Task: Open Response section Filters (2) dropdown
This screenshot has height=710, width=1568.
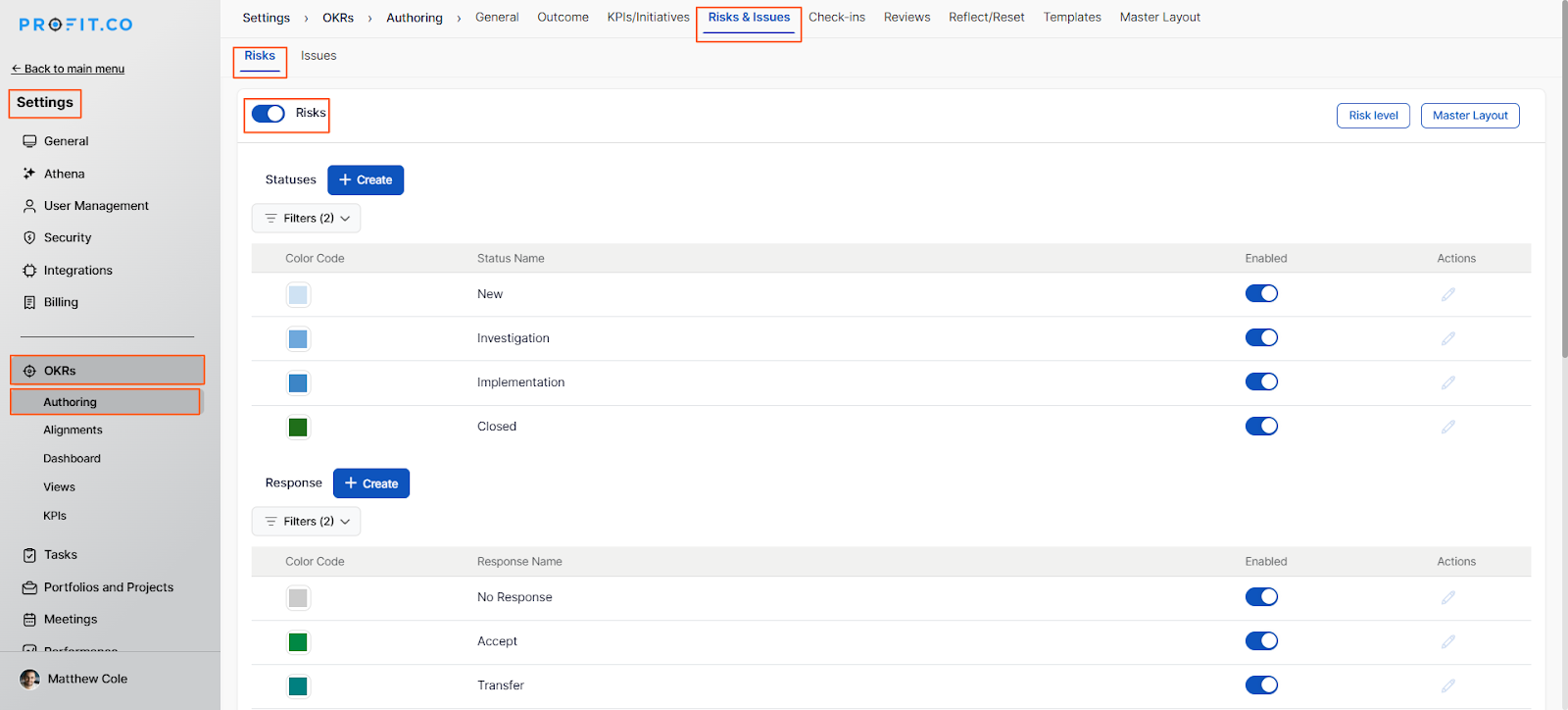Action: coord(306,522)
